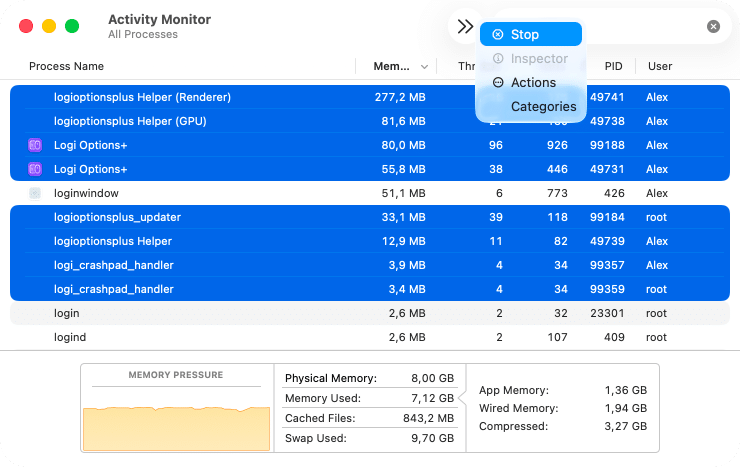Select the login process row
The image size is (740, 467).
(66, 313)
